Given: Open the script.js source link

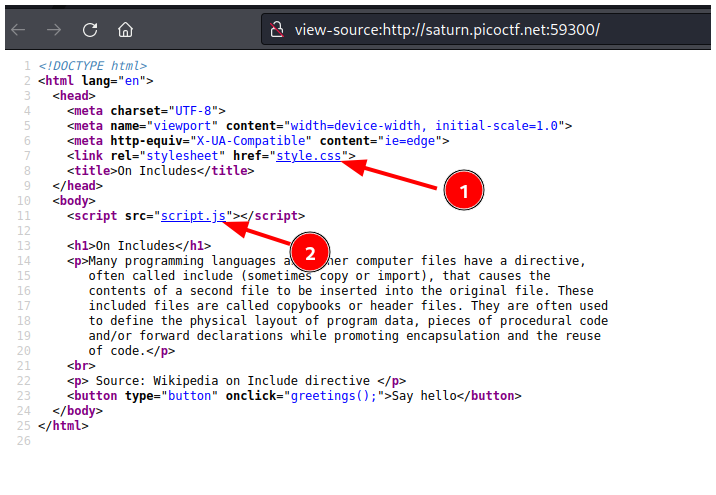Looking at the screenshot, I should [194, 216].
